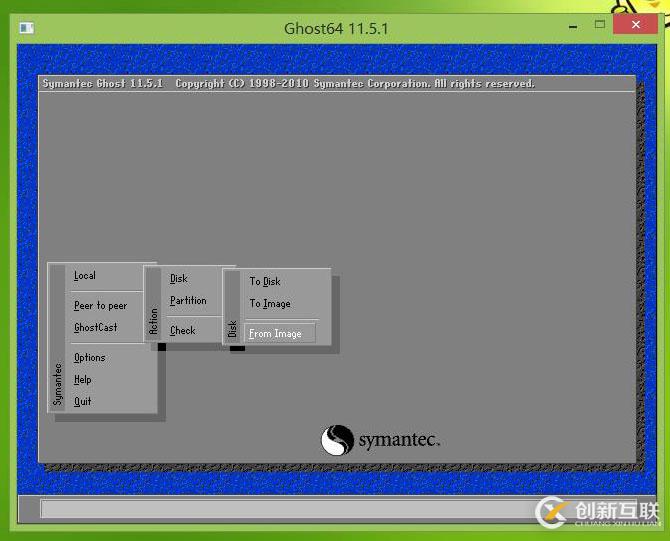The height and width of the screenshot is (541, 670).
Task: Select To Image in Disk submenu
Action: click(x=270, y=303)
